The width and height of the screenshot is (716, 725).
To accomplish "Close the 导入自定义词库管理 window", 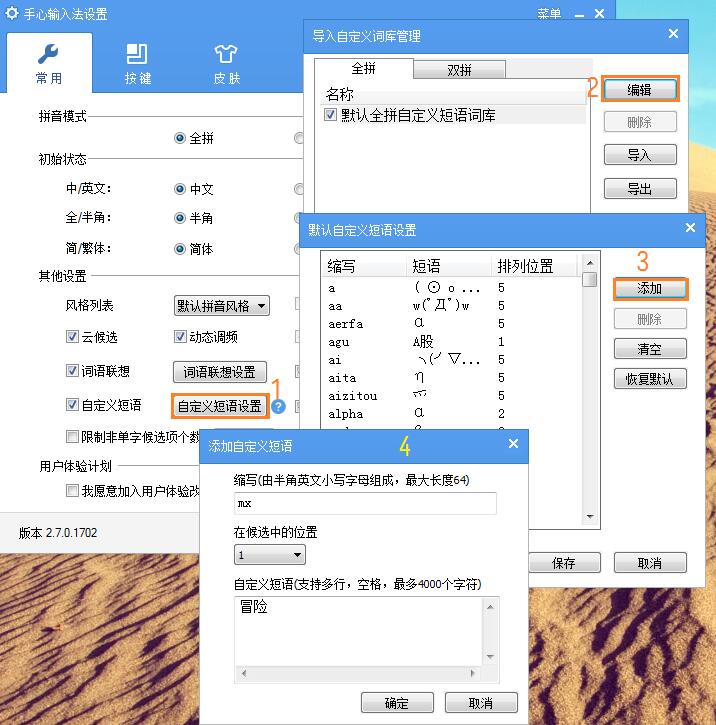I will (673, 34).
